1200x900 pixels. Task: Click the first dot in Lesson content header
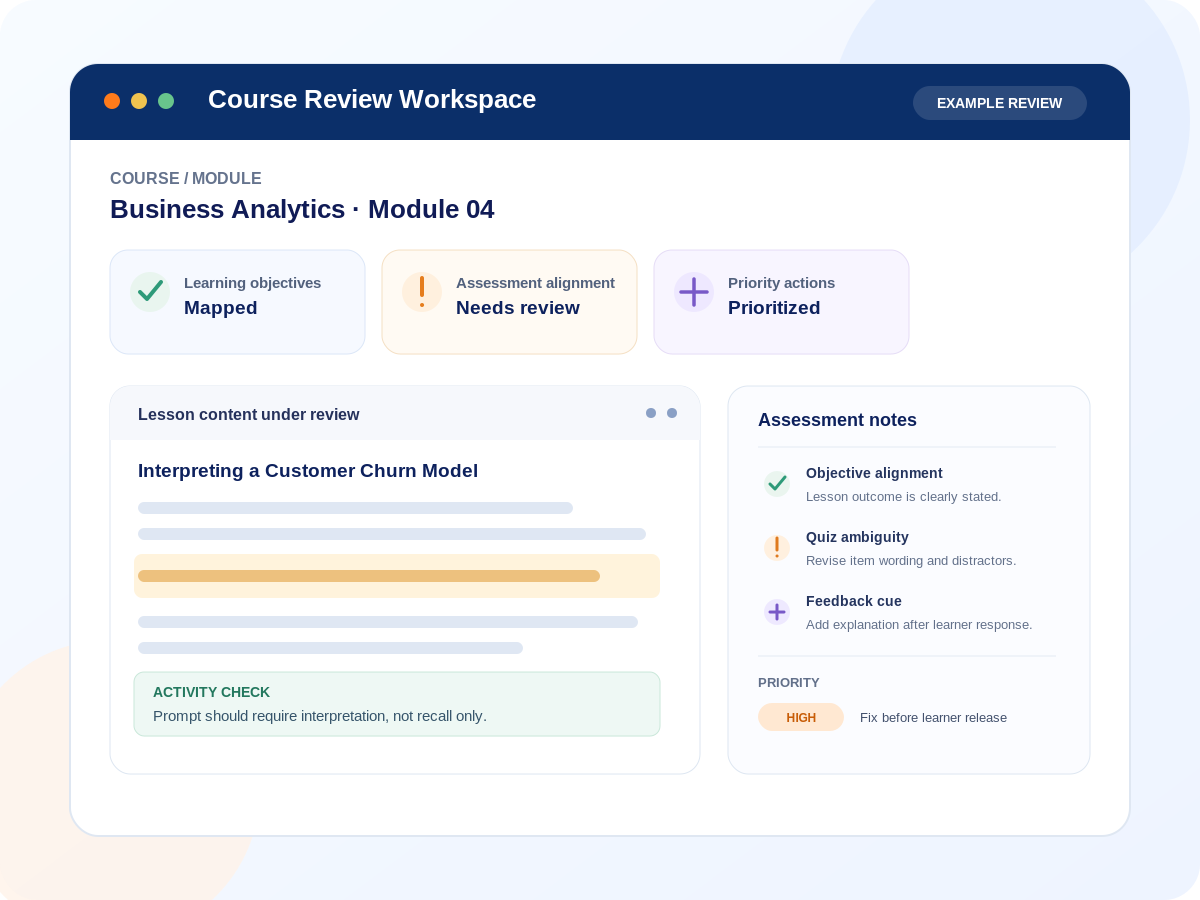[651, 413]
